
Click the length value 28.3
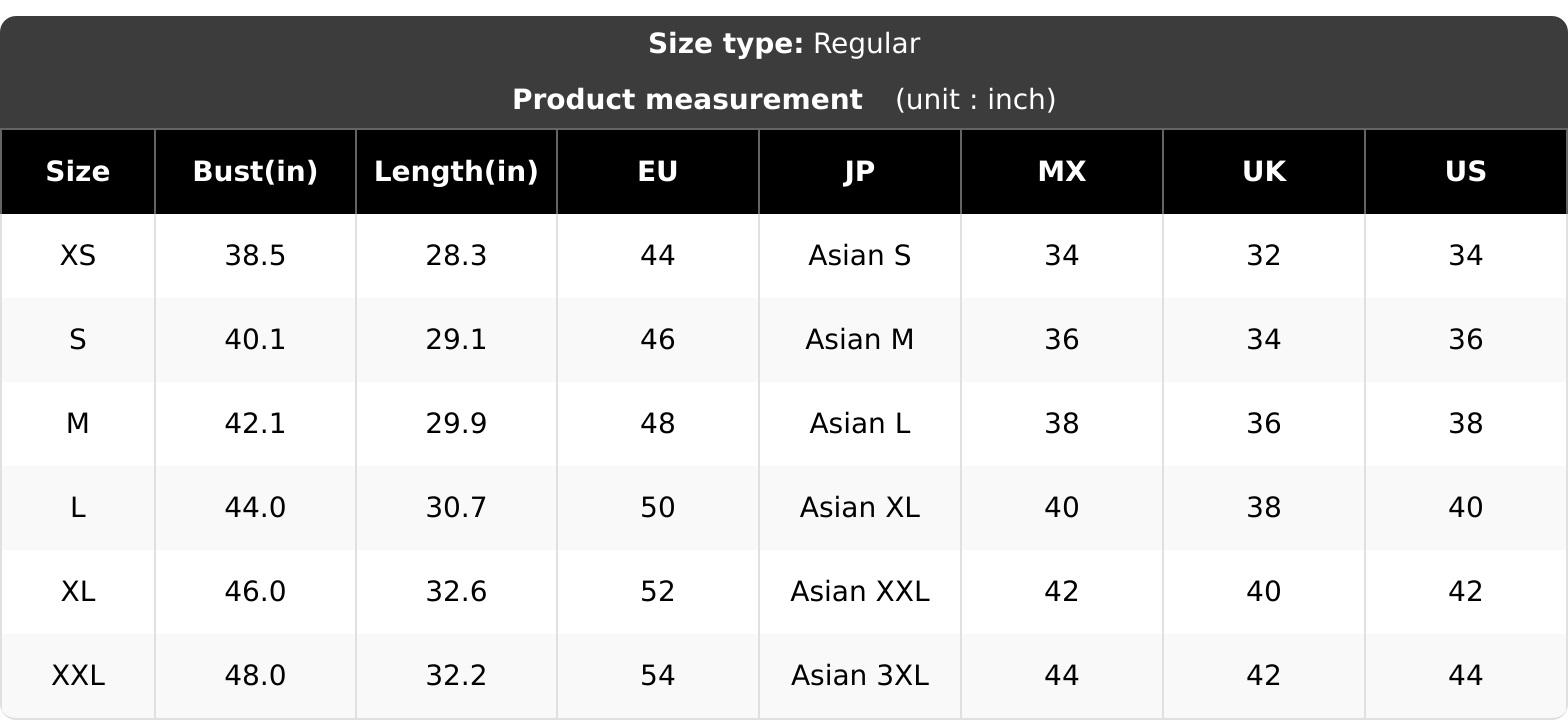coord(456,256)
